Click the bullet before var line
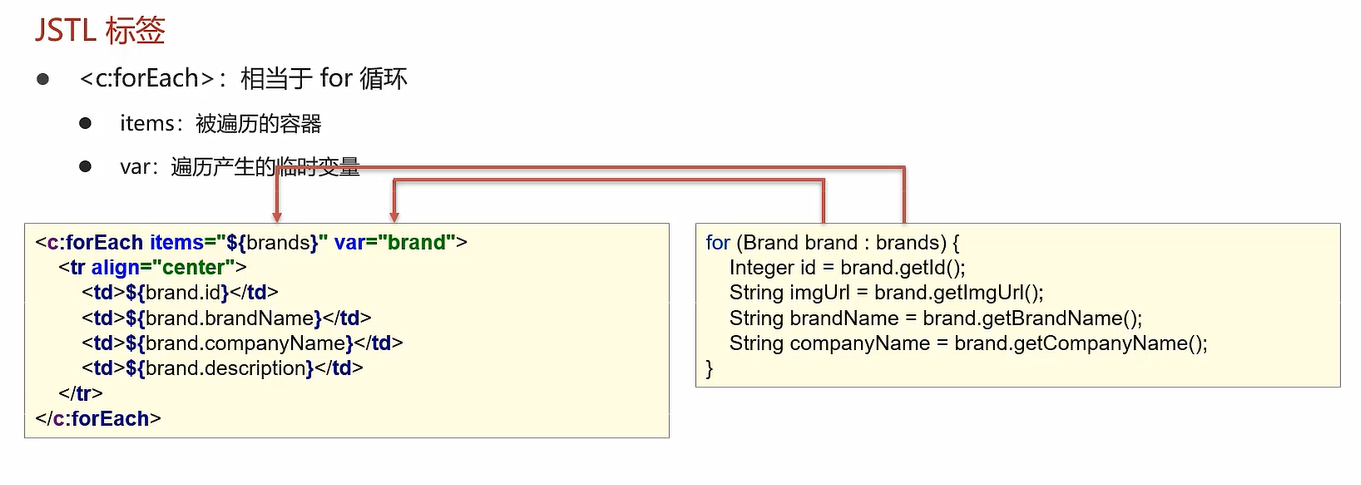 86,166
